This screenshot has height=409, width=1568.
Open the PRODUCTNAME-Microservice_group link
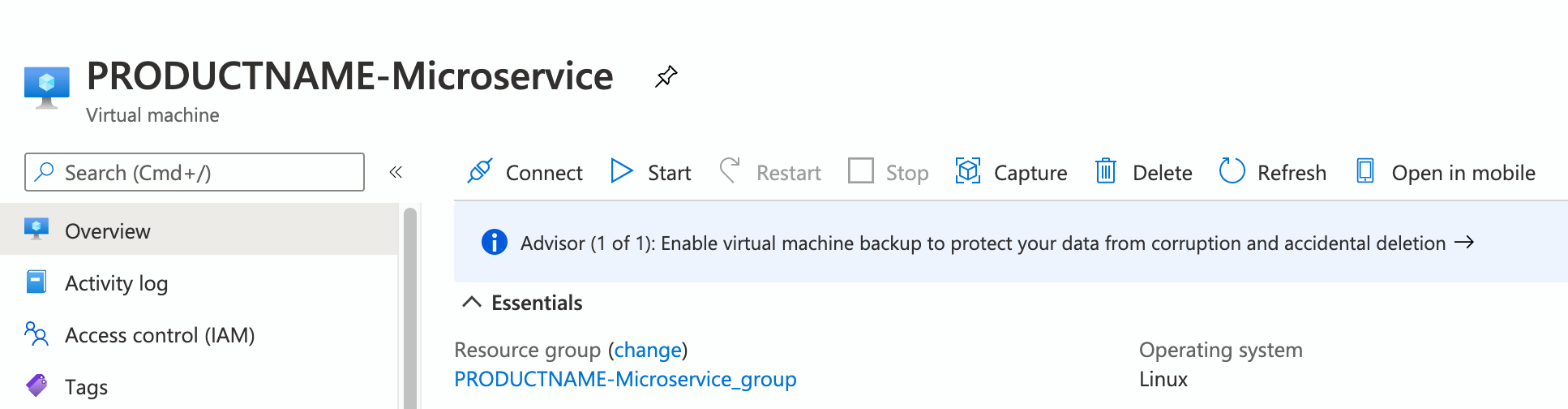tap(625, 379)
